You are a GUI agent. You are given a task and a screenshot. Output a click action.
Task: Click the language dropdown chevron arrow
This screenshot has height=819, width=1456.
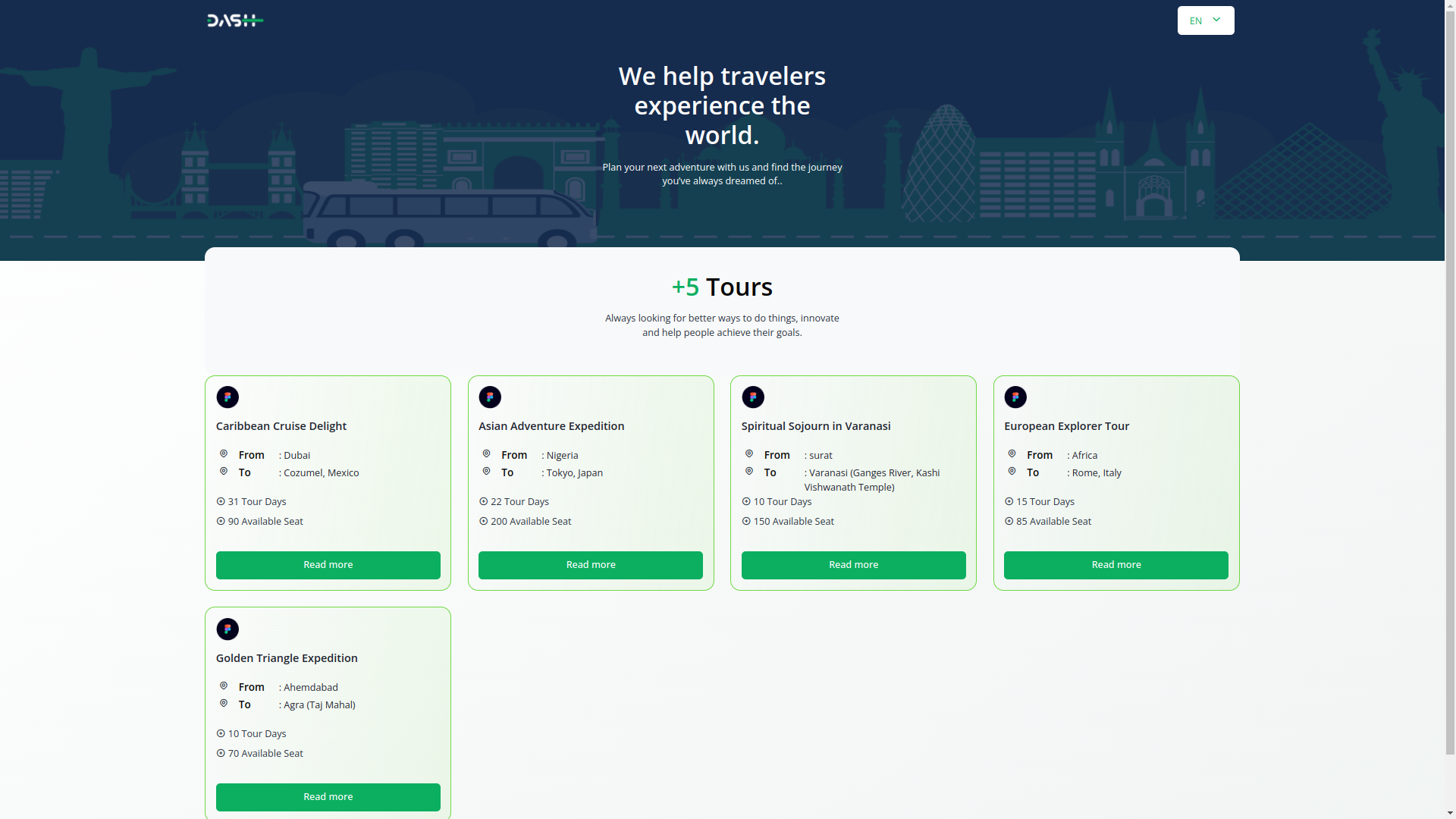point(1216,20)
